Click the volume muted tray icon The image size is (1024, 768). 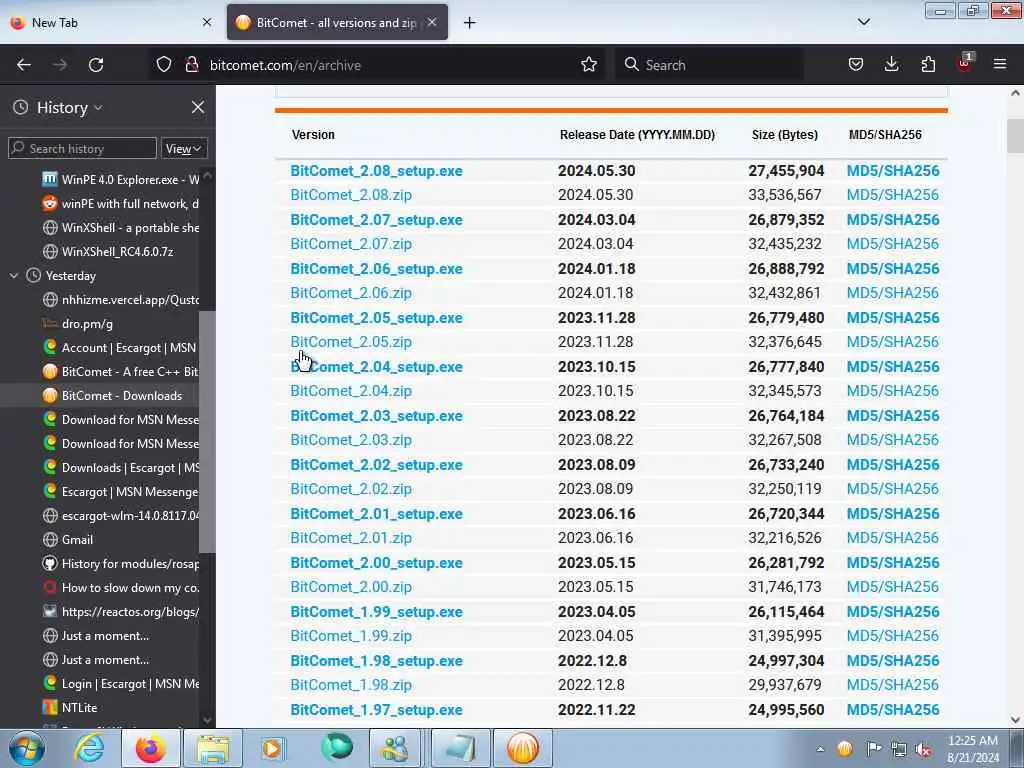(x=923, y=750)
